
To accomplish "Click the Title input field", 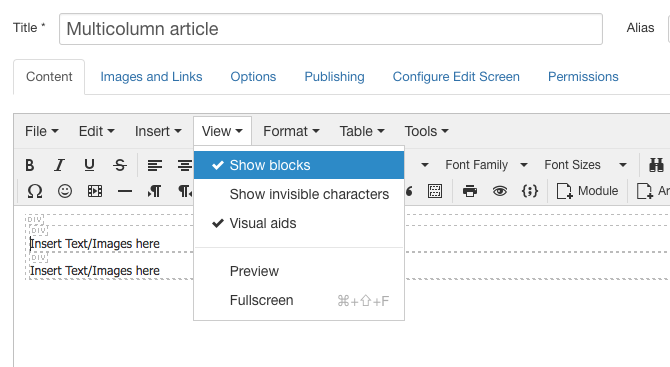I will click(x=331, y=29).
